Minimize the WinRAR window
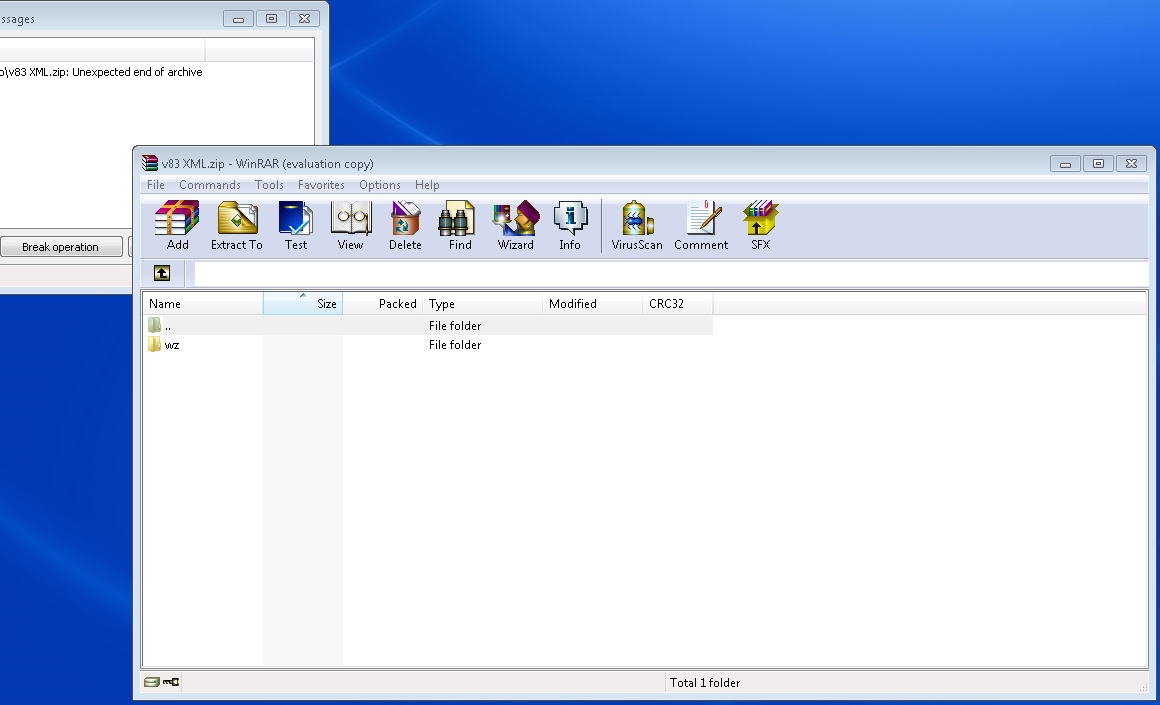 pyautogui.click(x=1065, y=163)
